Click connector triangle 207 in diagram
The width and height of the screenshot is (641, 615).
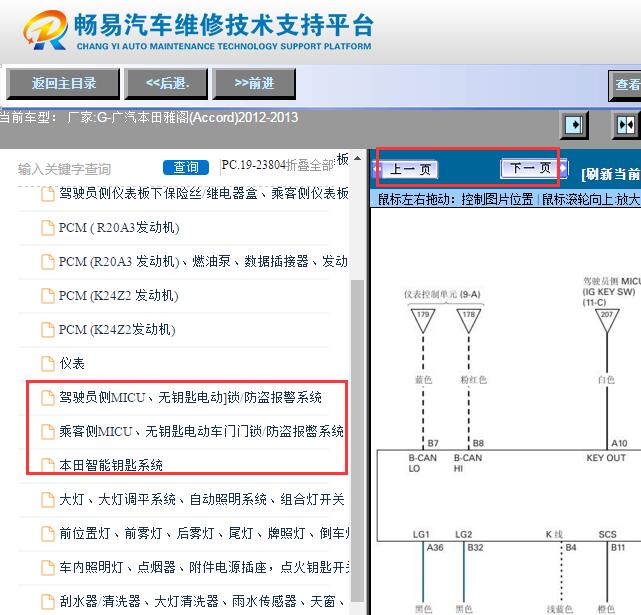pos(607,321)
